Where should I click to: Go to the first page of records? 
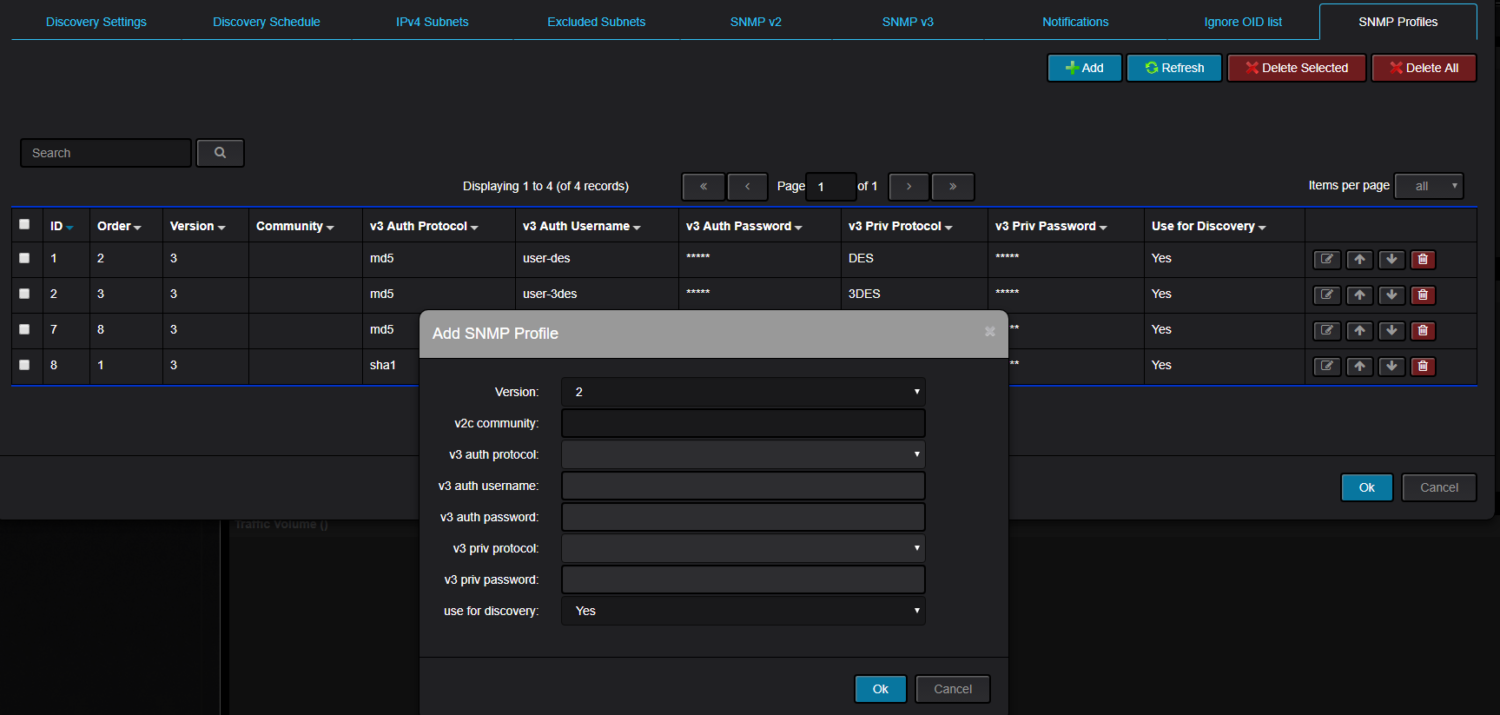[703, 187]
